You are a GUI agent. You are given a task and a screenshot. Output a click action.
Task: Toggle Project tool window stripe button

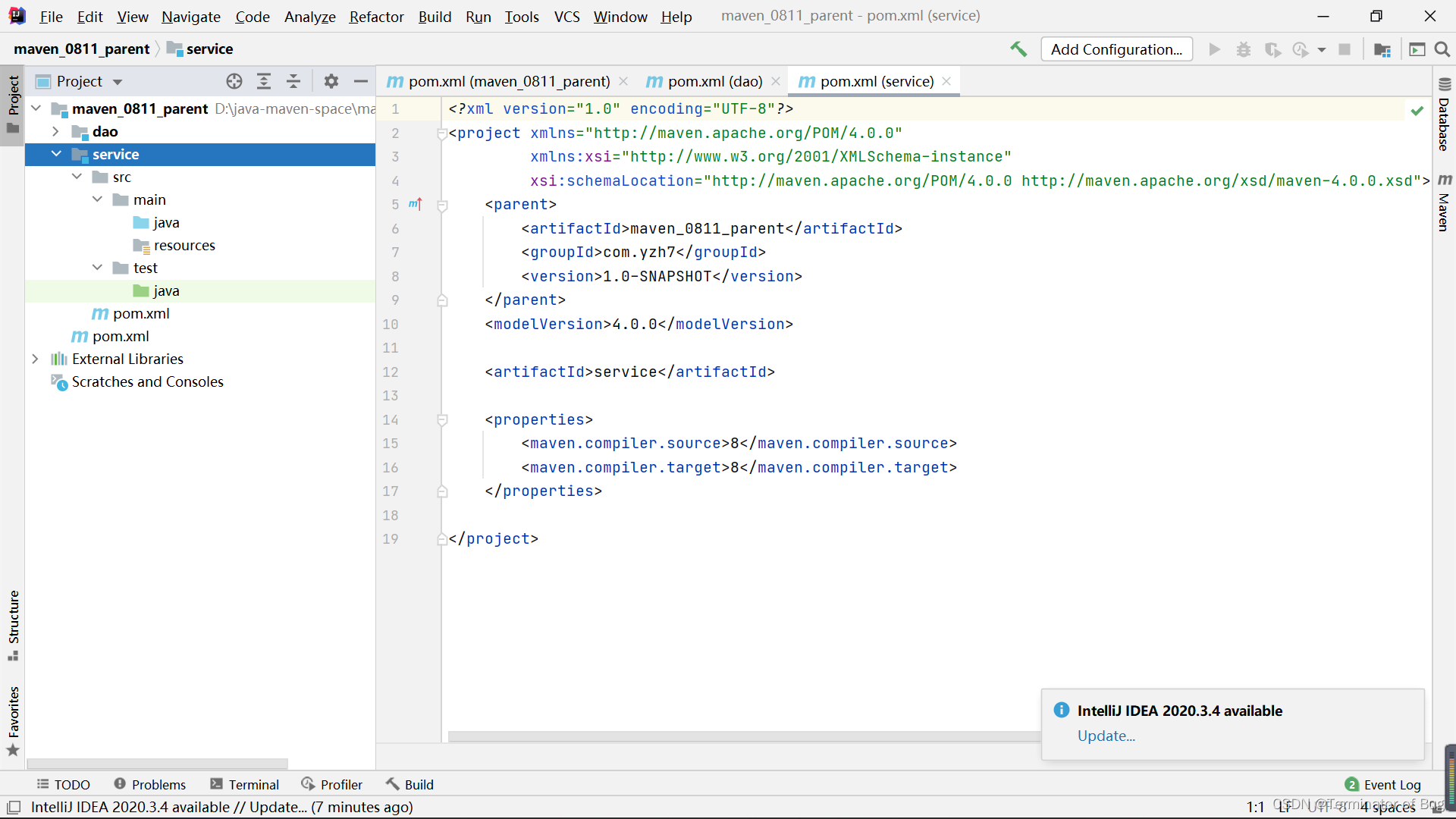[13, 105]
